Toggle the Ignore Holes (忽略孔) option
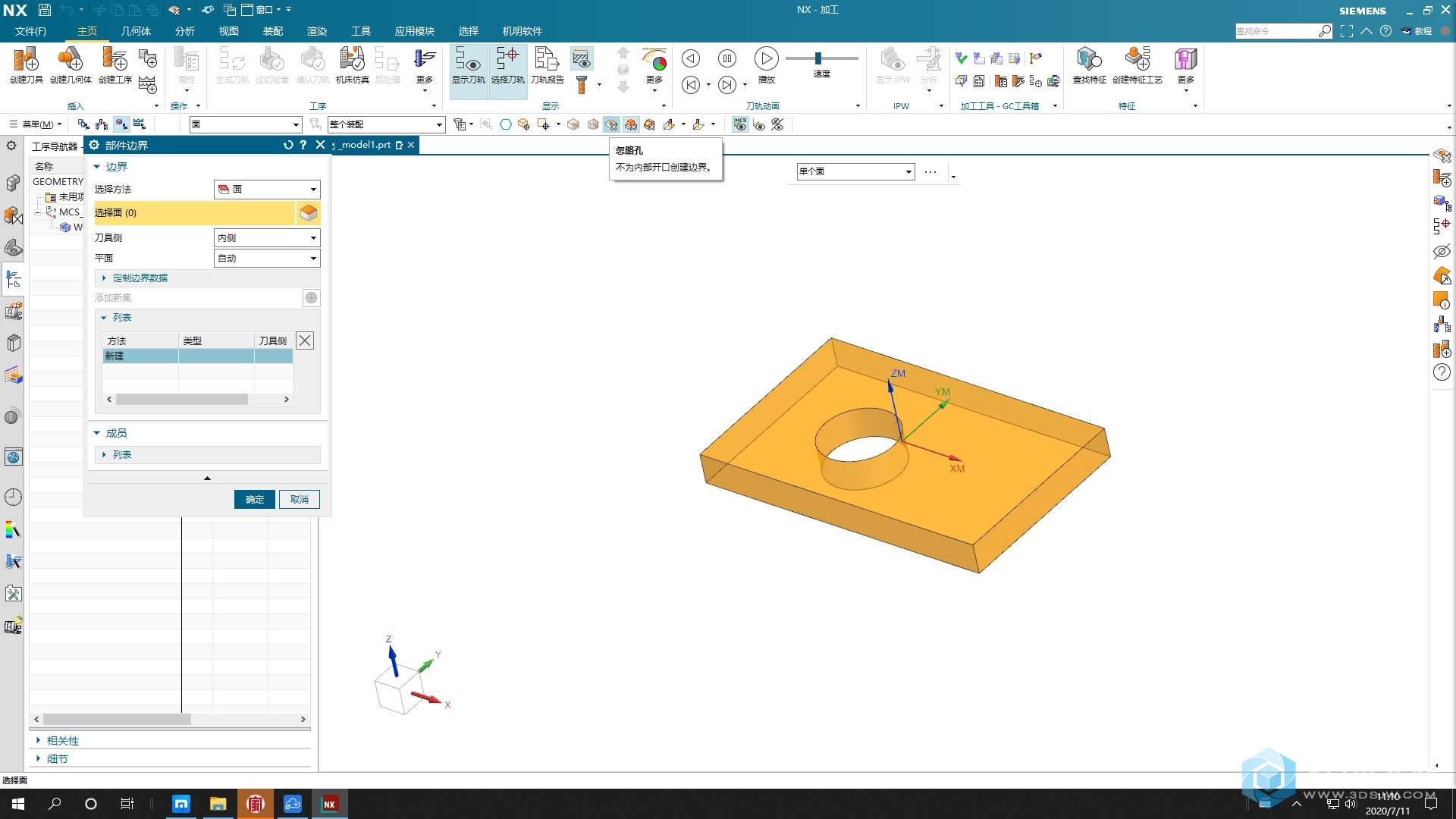Viewport: 1456px width, 819px height. pyautogui.click(x=611, y=124)
